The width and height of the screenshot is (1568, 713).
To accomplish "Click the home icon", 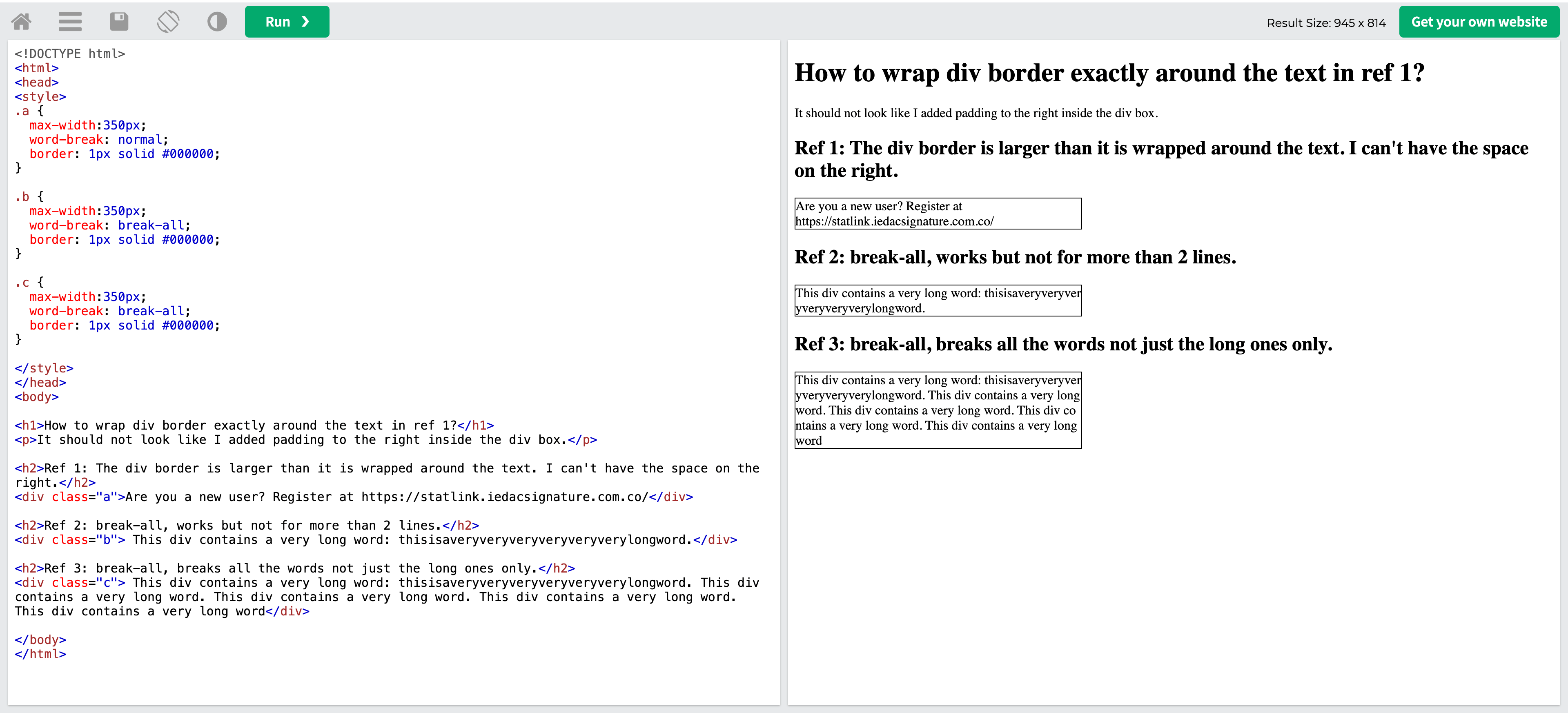I will pos(21,22).
